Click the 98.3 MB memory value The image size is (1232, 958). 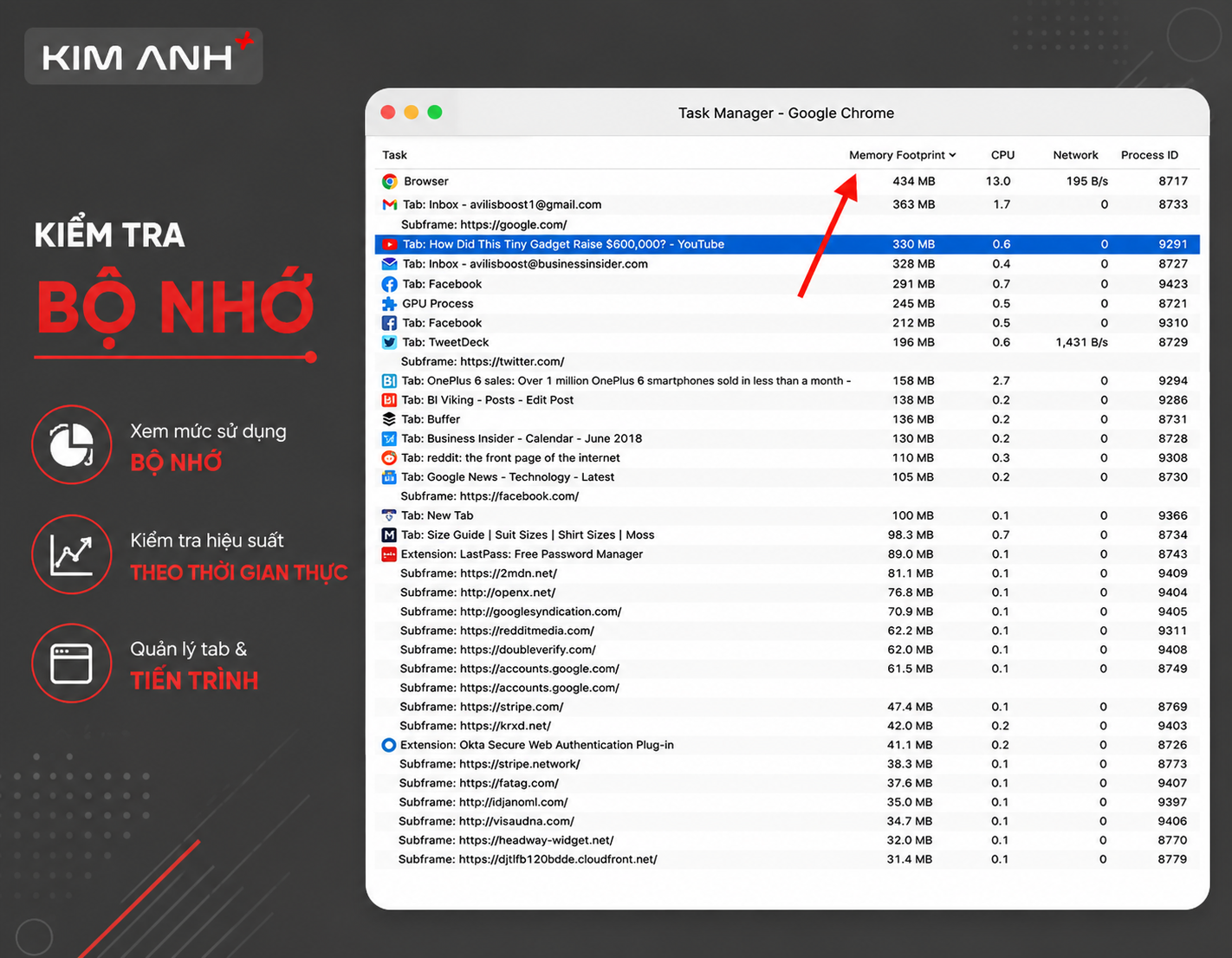tap(911, 534)
